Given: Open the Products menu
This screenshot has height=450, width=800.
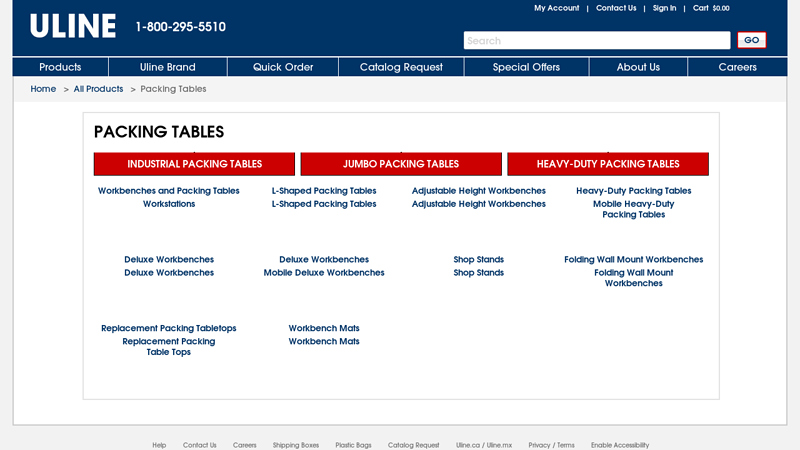Looking at the screenshot, I should [x=60, y=67].
